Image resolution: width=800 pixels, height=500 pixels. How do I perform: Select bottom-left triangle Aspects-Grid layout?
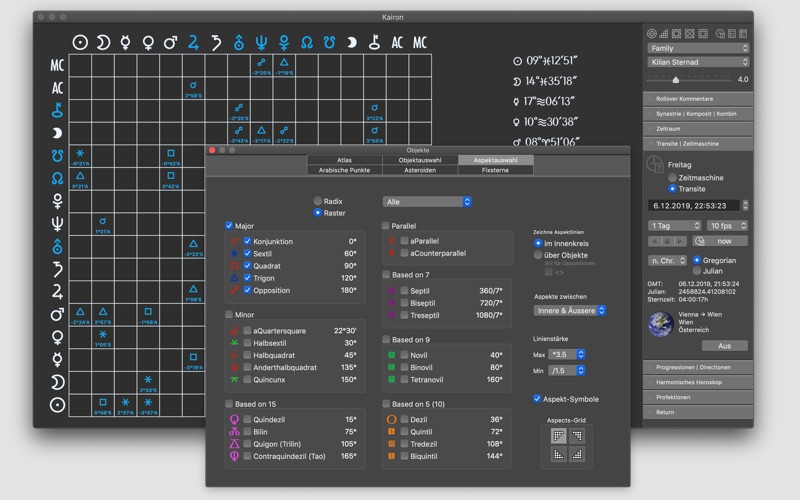559,454
